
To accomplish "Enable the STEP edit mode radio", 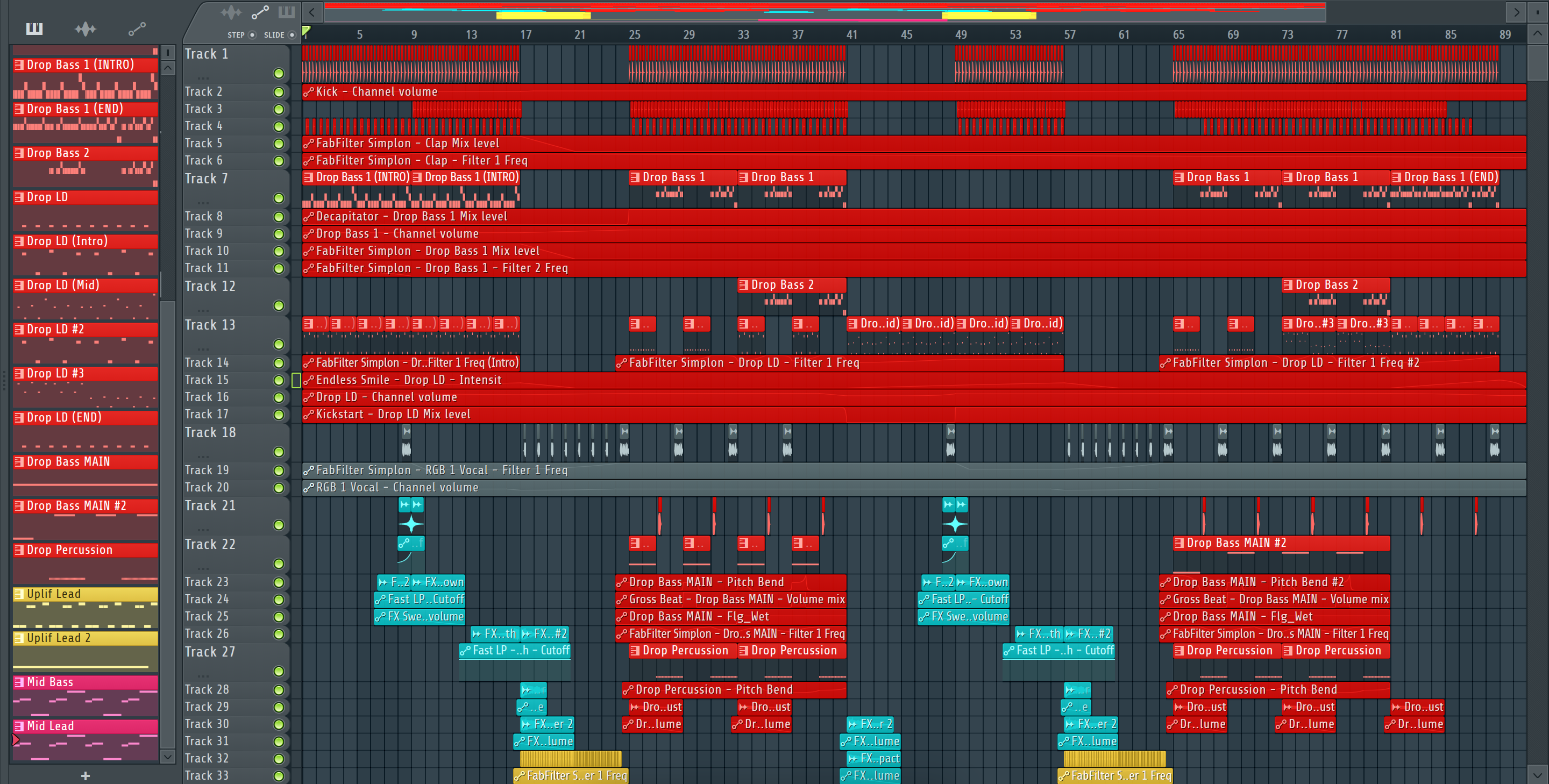I will coord(253,35).
